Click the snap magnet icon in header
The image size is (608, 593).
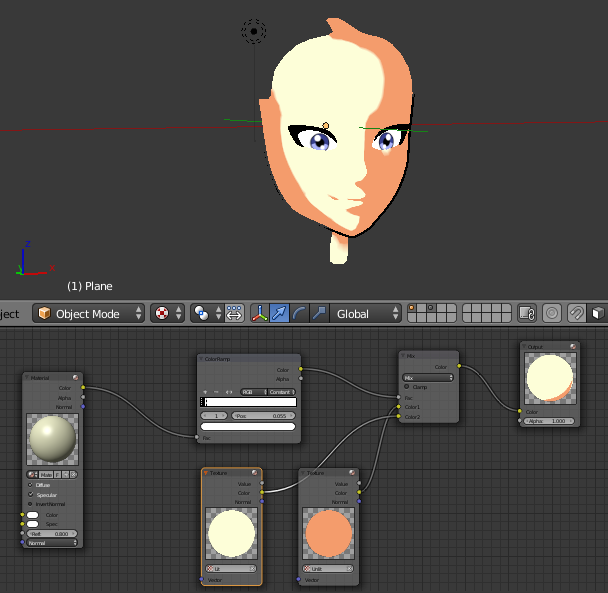576,313
